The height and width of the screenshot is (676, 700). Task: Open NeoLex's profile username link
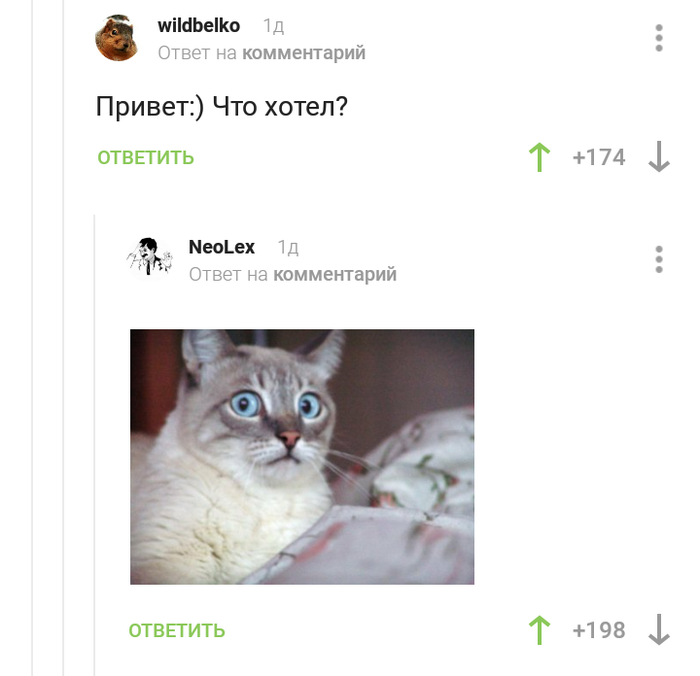point(221,247)
